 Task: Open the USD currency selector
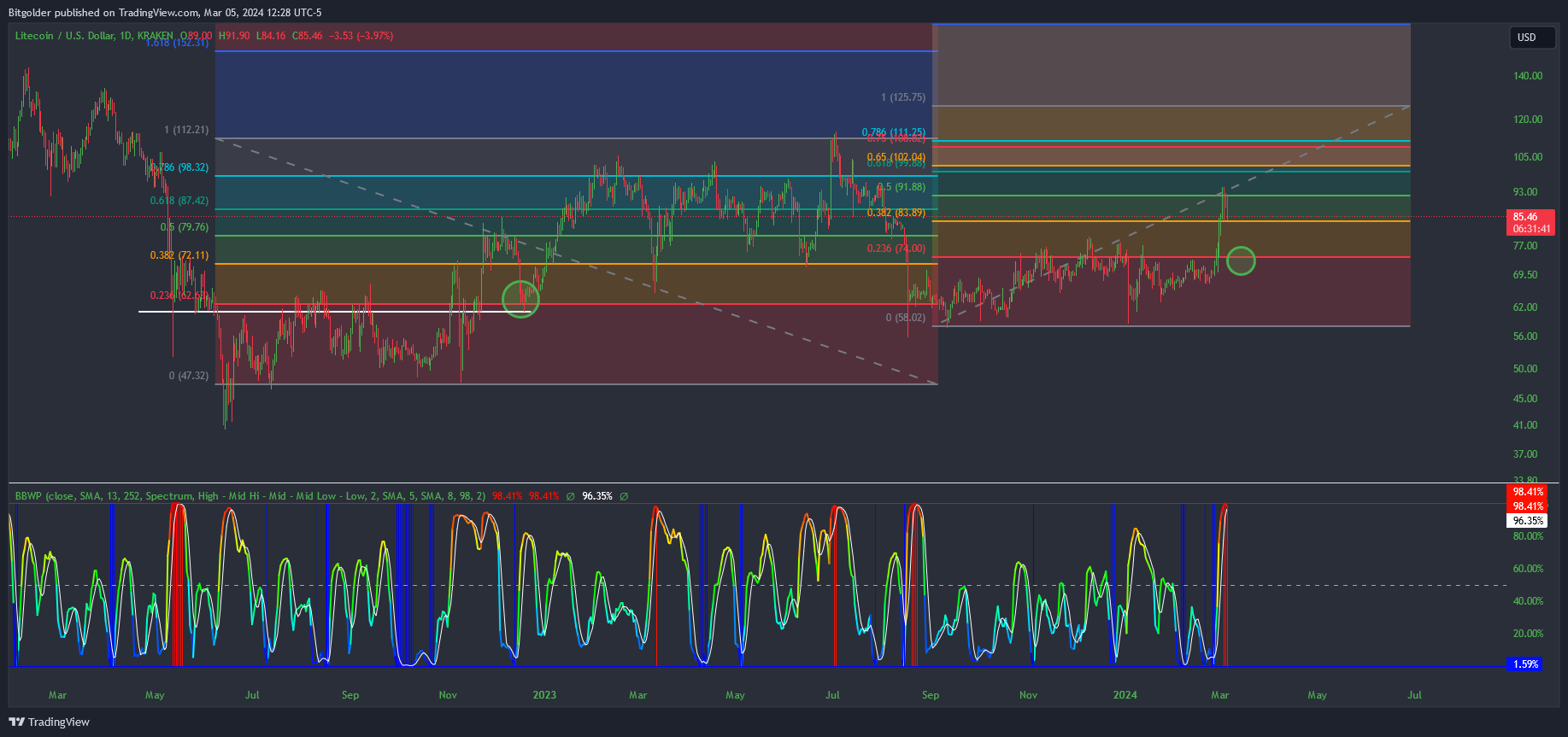(1531, 38)
